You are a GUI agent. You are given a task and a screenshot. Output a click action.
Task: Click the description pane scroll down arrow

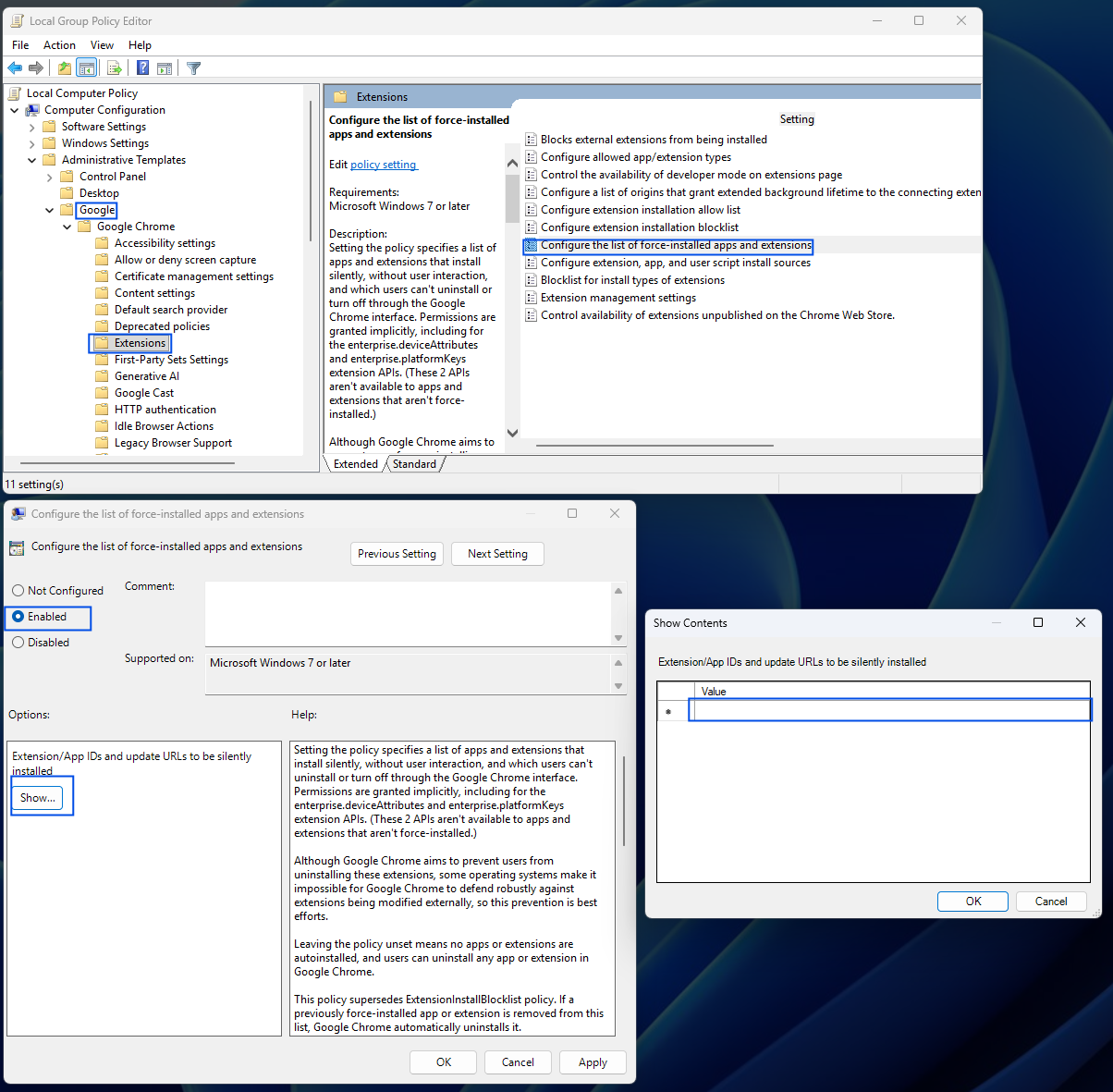[x=512, y=432]
